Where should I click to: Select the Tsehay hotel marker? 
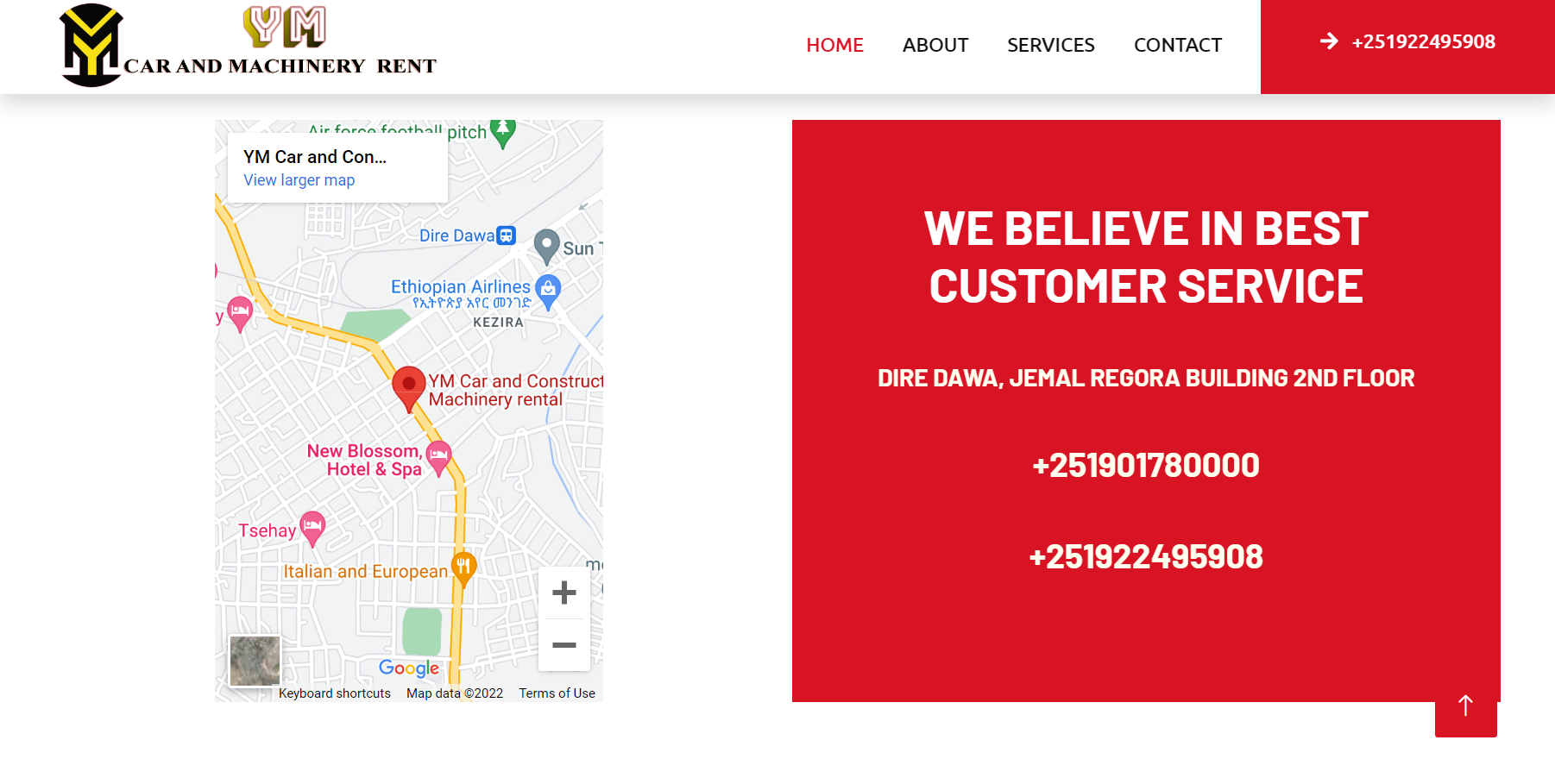tap(312, 529)
